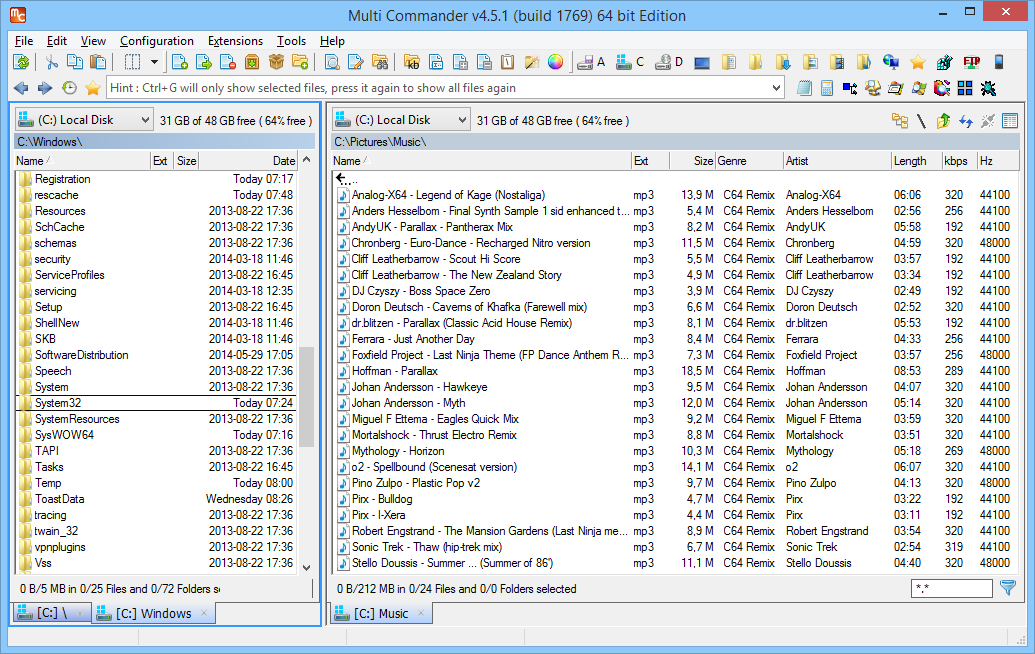
Task: Click the view file magnifier icon
Action: 332,62
